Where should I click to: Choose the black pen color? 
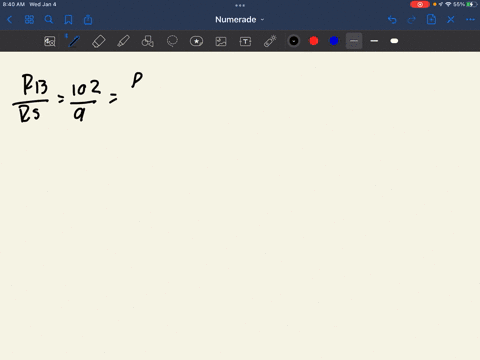point(294,41)
